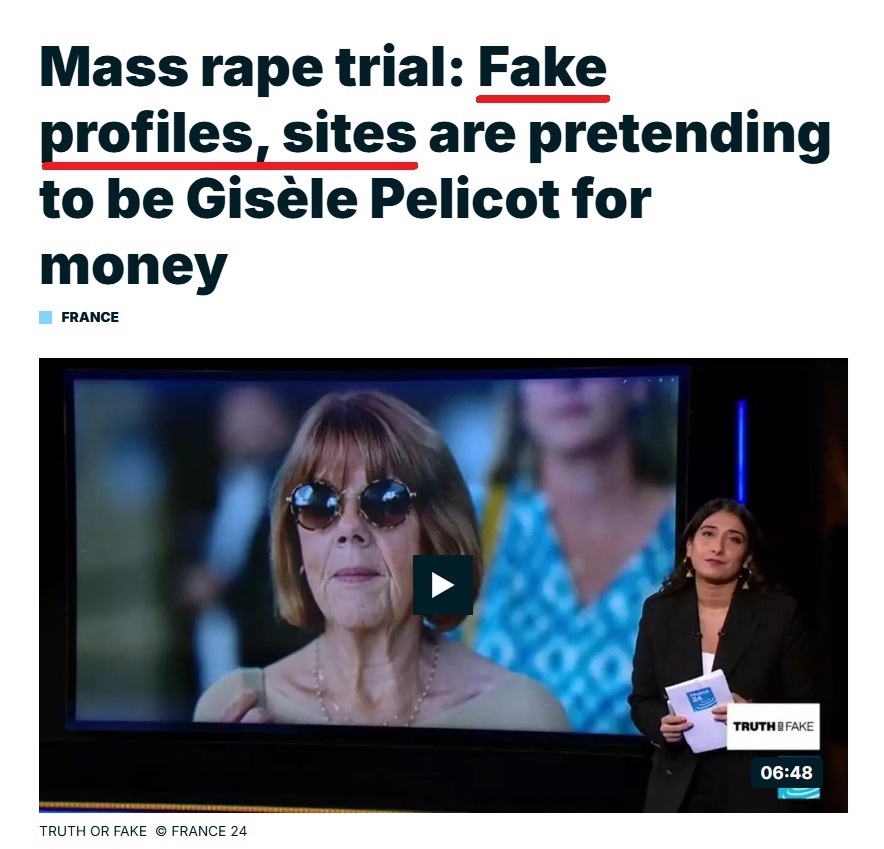This screenshot has height=849, width=884.
Task: Open the FRANCE category tag
Action: (x=90, y=317)
